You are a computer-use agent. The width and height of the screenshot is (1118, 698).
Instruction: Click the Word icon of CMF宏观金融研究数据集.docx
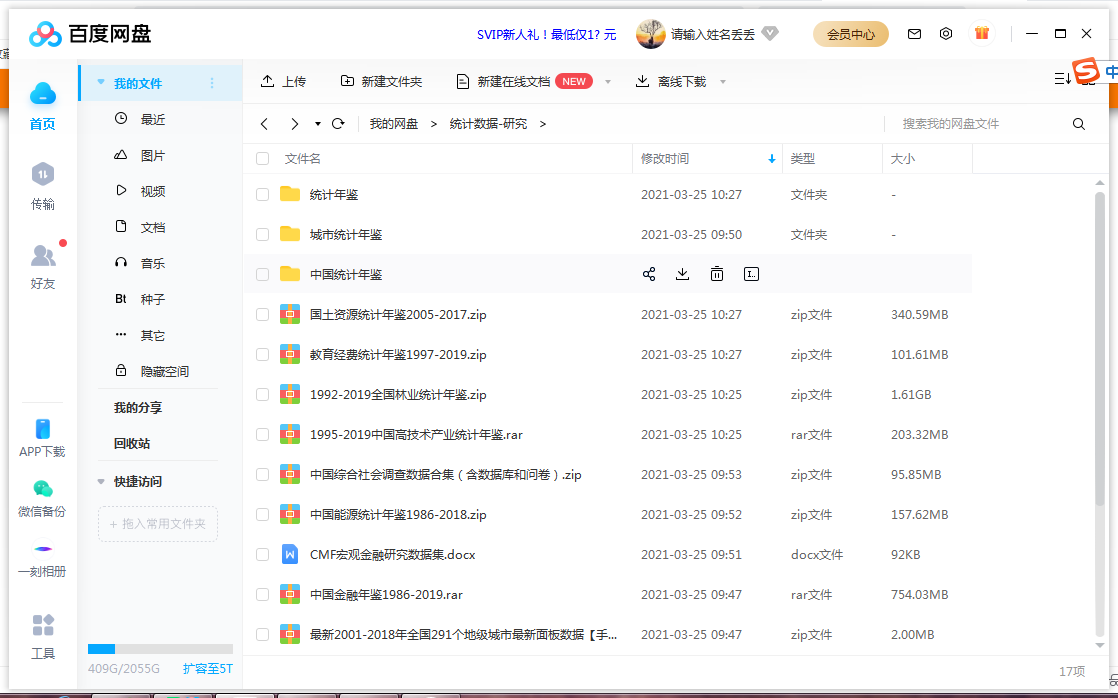click(x=289, y=554)
